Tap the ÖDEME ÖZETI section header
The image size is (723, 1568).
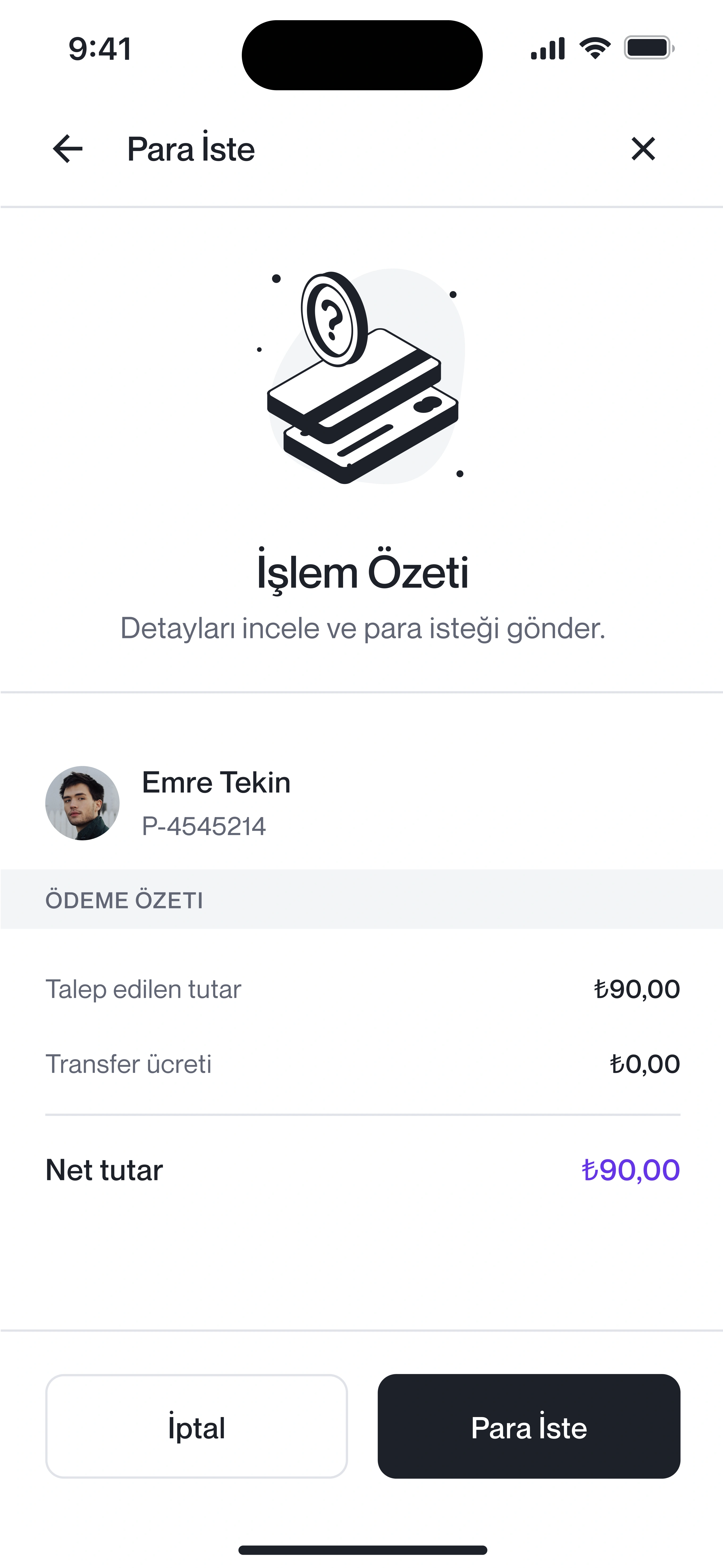tap(124, 900)
